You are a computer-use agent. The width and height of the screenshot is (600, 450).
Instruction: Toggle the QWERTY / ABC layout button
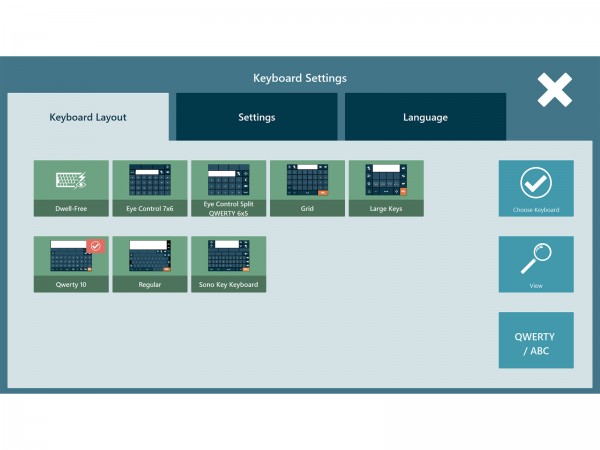[536, 341]
